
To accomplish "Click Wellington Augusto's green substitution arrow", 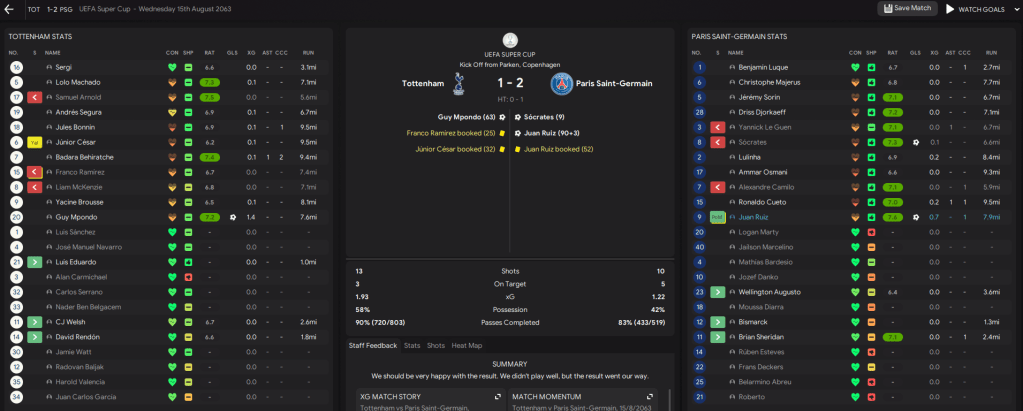I will coord(717,292).
